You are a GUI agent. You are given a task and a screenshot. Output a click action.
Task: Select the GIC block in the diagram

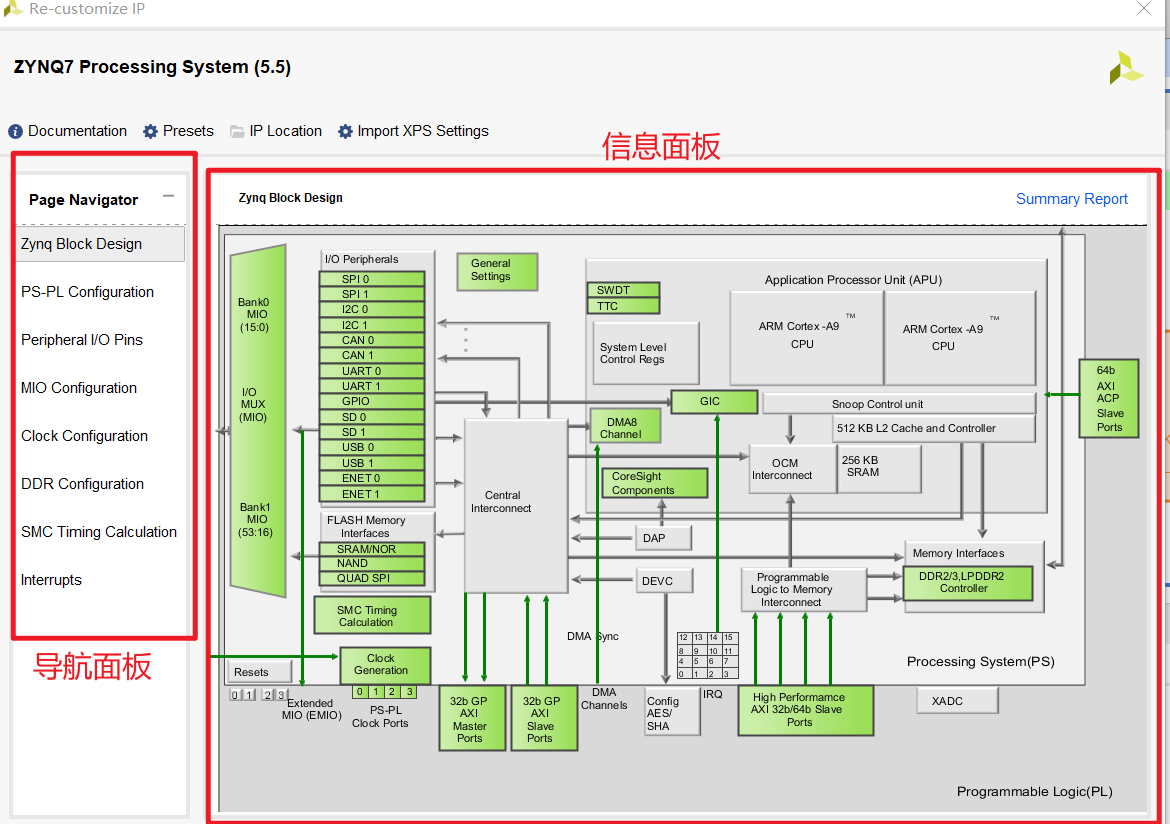(x=714, y=401)
